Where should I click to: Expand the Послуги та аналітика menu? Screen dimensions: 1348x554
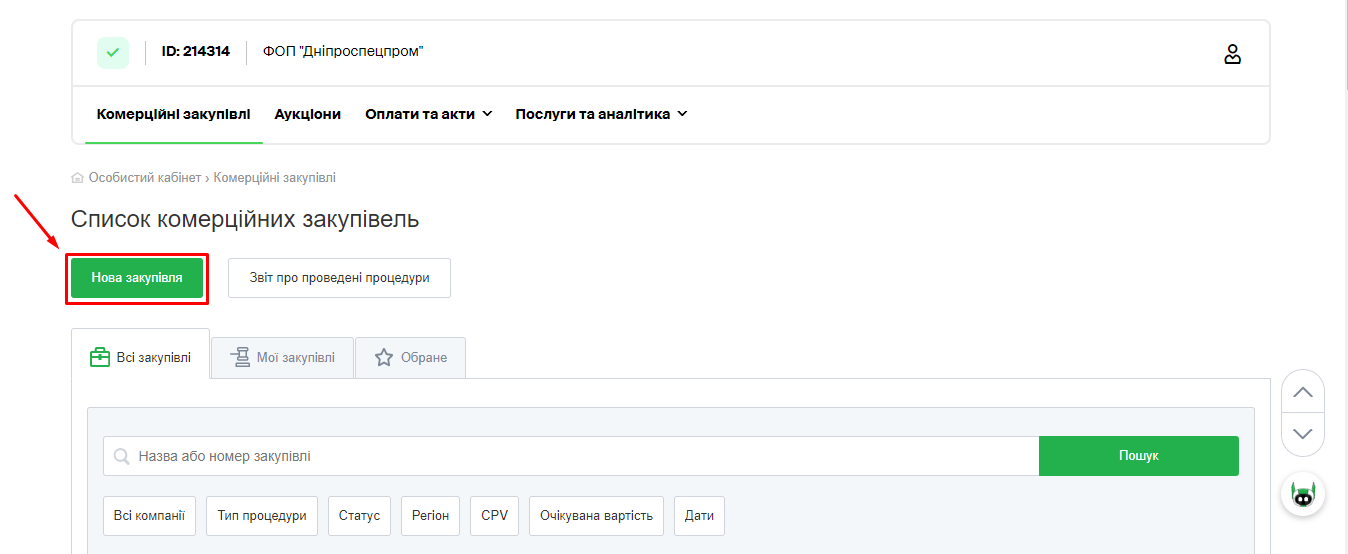tap(601, 114)
